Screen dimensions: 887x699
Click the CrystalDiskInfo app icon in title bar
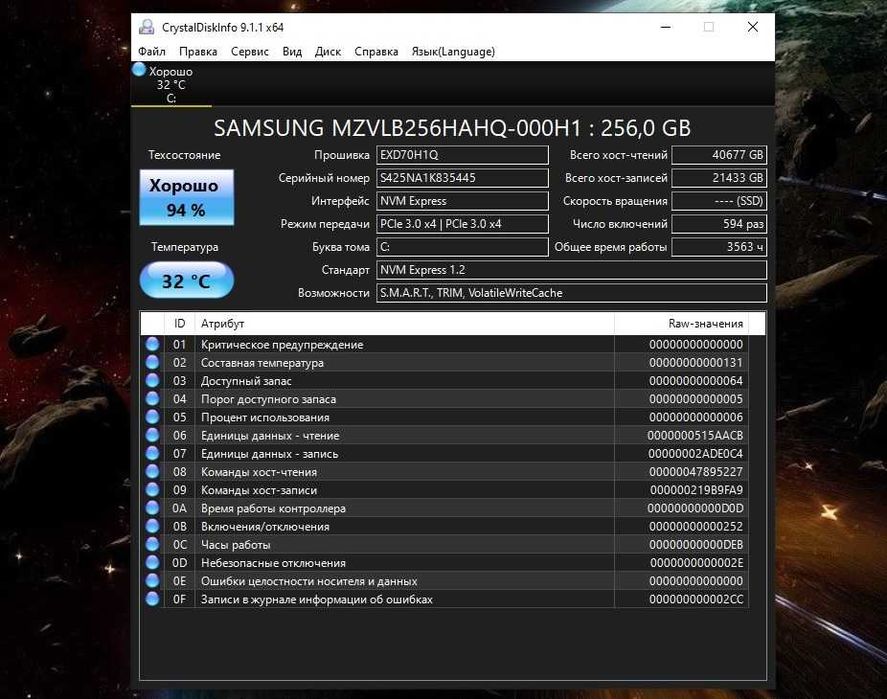147,27
